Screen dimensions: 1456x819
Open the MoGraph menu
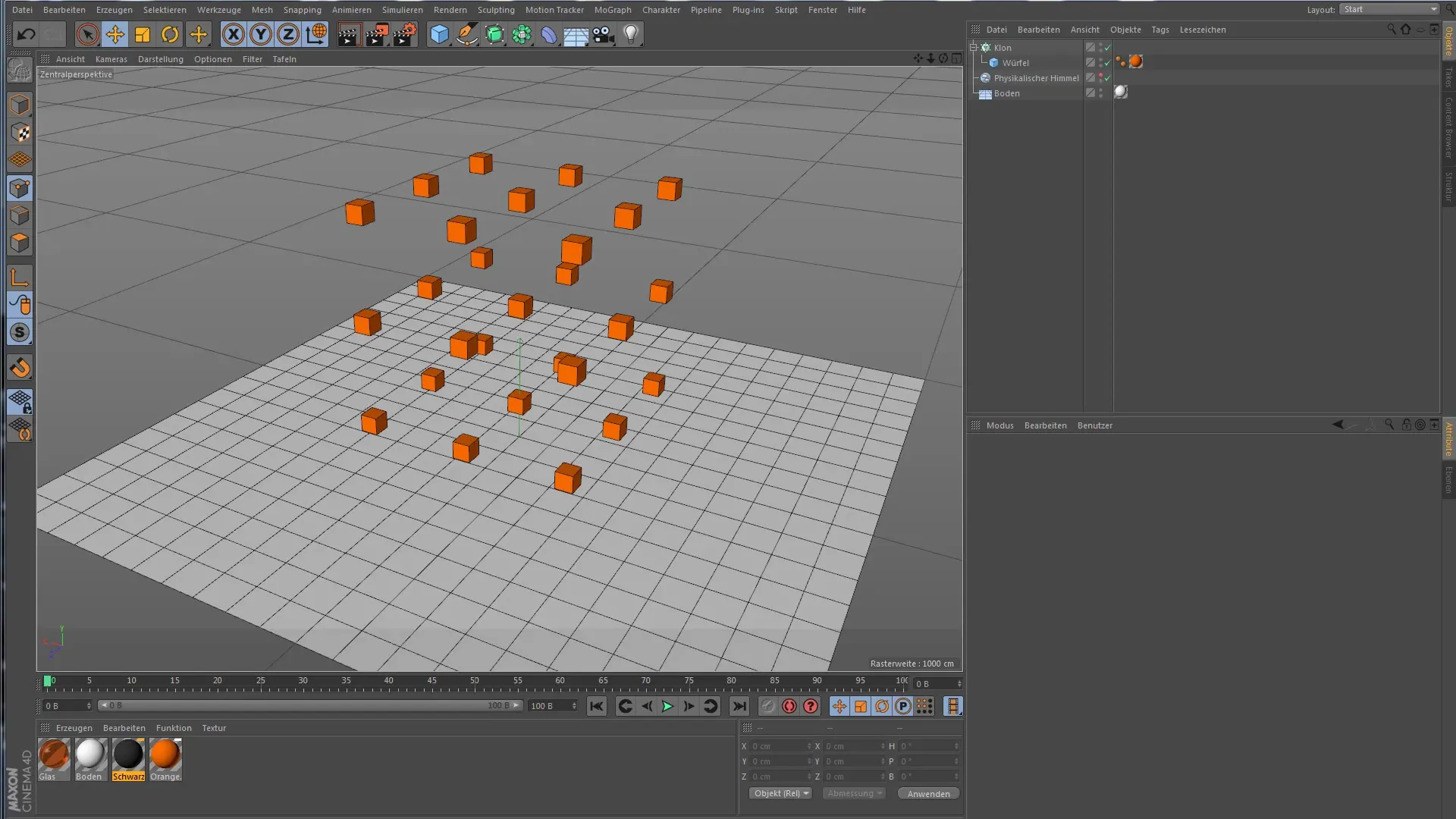[x=613, y=10]
